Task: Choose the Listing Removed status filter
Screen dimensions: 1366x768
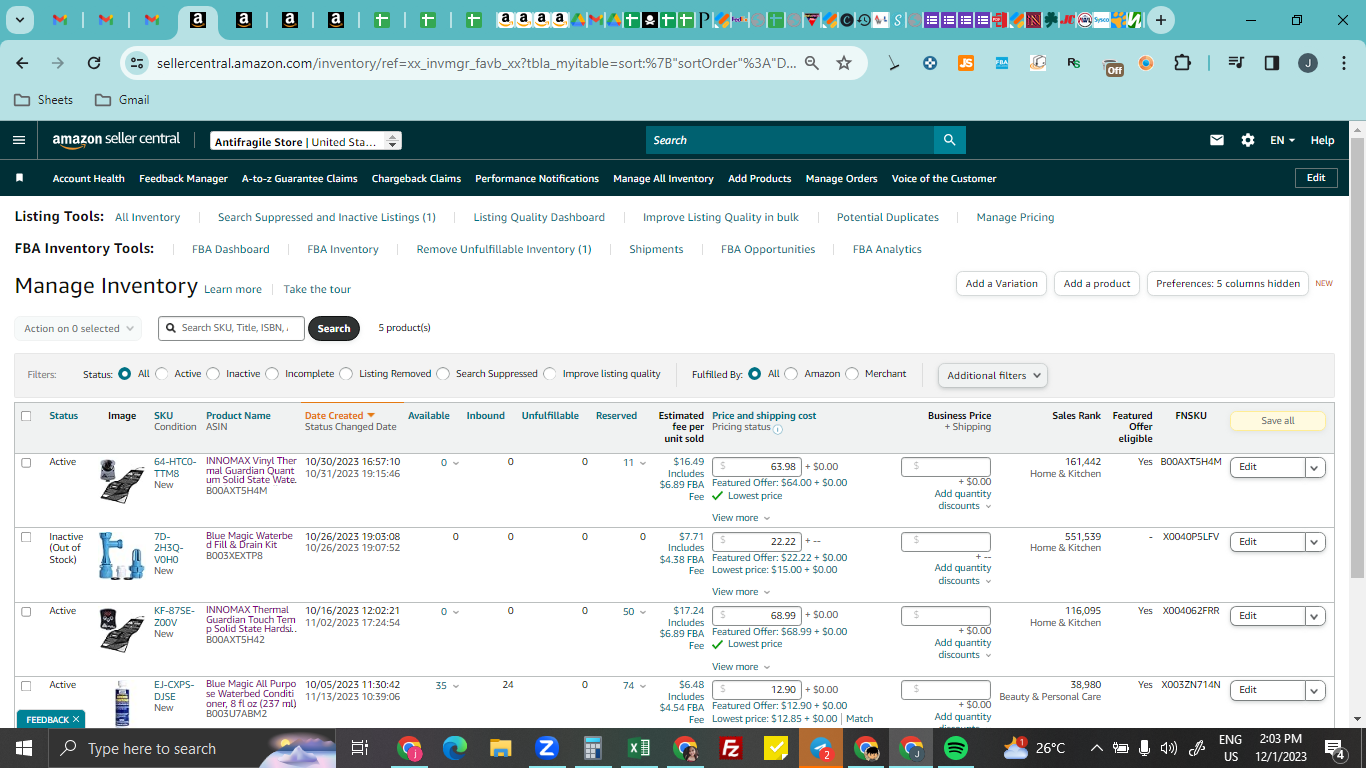Action: 347,374
